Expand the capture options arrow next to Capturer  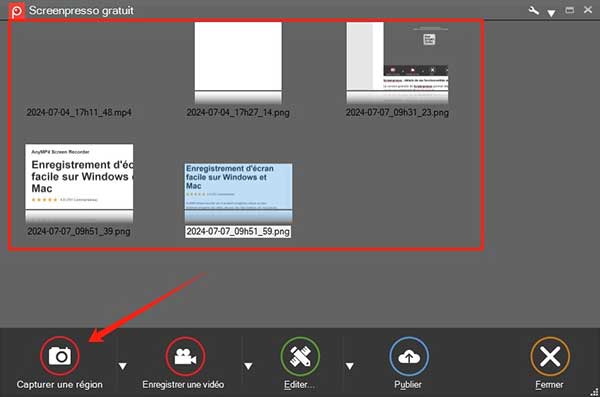tap(122, 366)
